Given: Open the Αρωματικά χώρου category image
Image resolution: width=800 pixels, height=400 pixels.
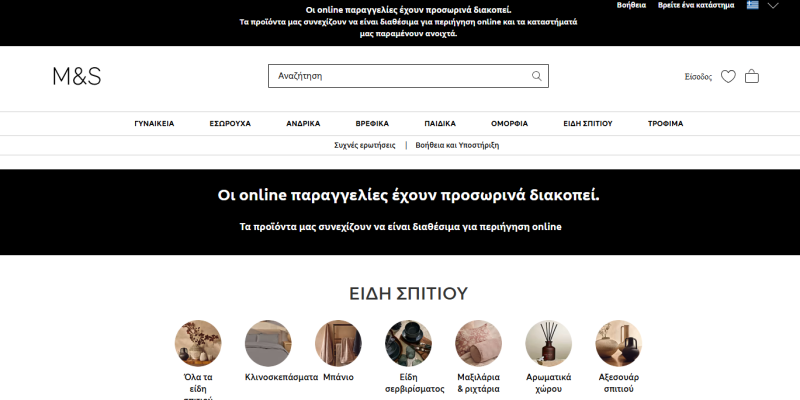Looking at the screenshot, I should [548, 343].
